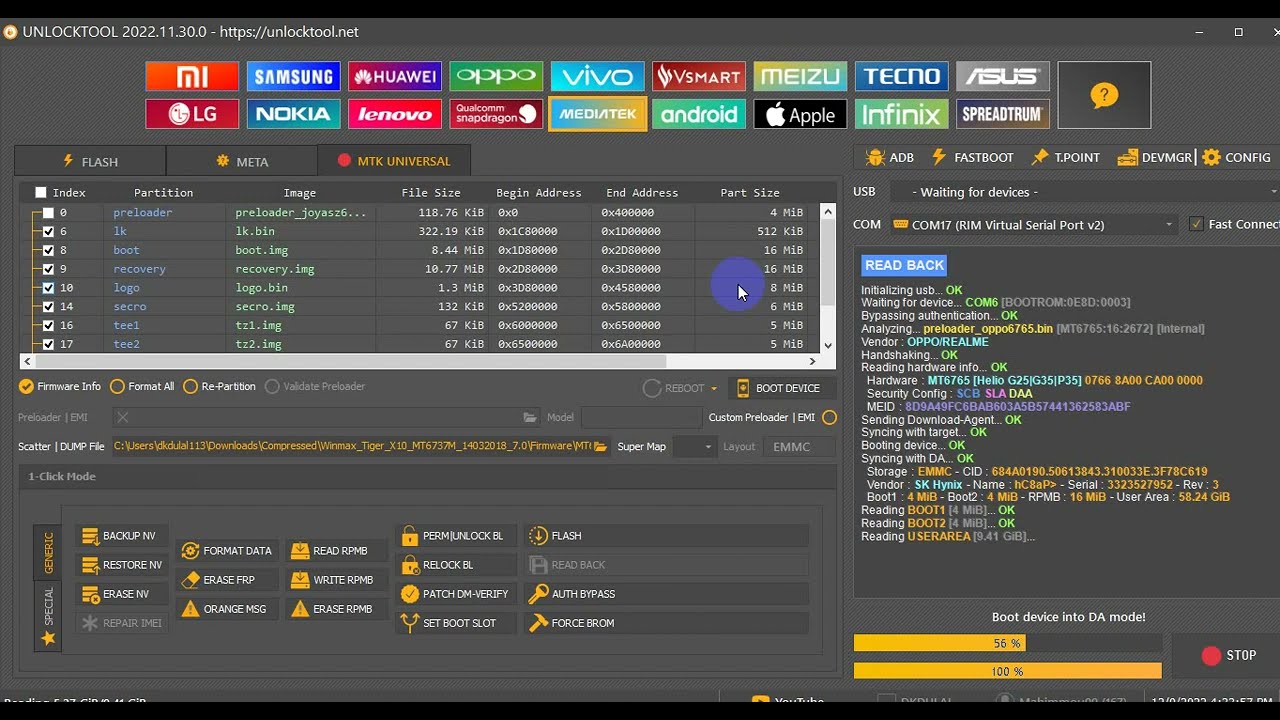Click the PERM|UNLOCK BL button
1280x720 pixels.
click(456, 536)
